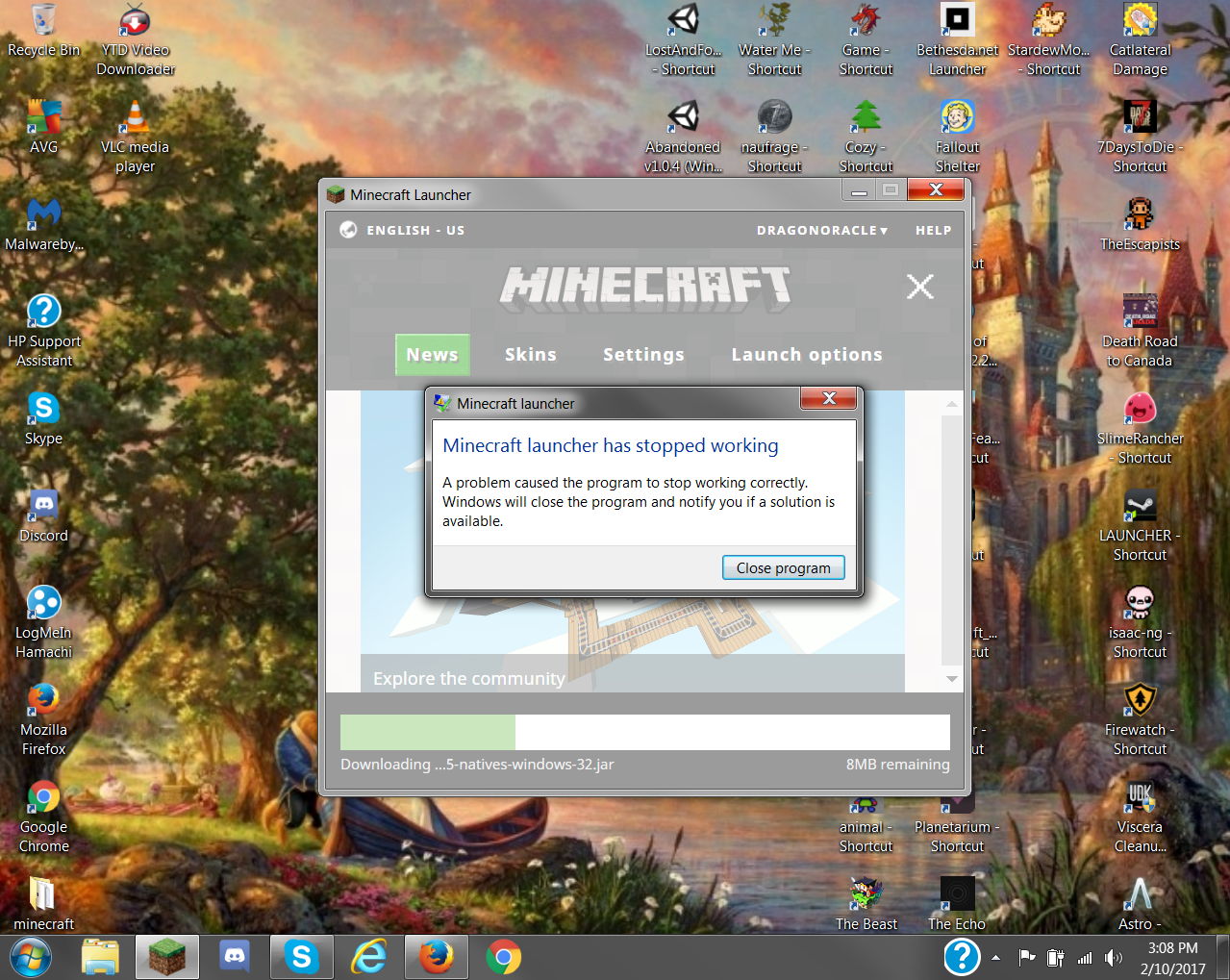Open StardewMo... Shortcut desktop icon

pos(1048,40)
